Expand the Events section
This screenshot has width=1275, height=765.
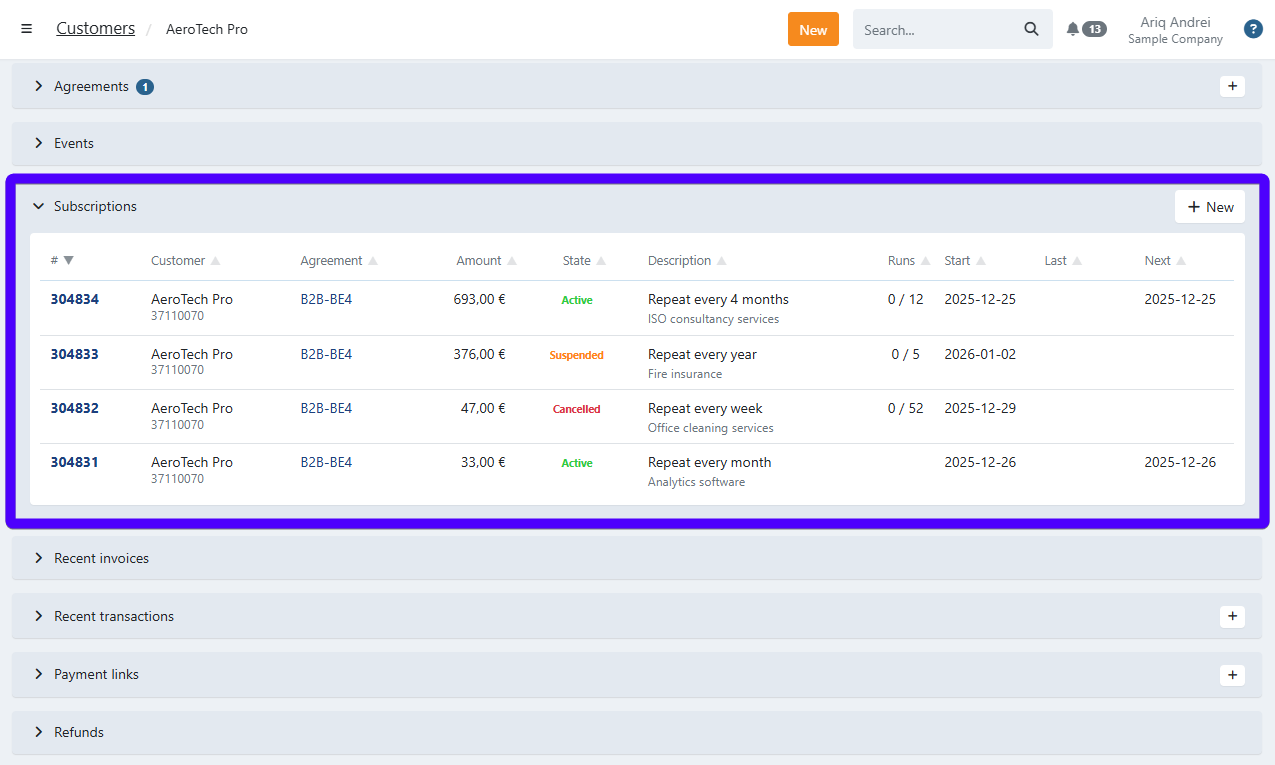coord(73,143)
